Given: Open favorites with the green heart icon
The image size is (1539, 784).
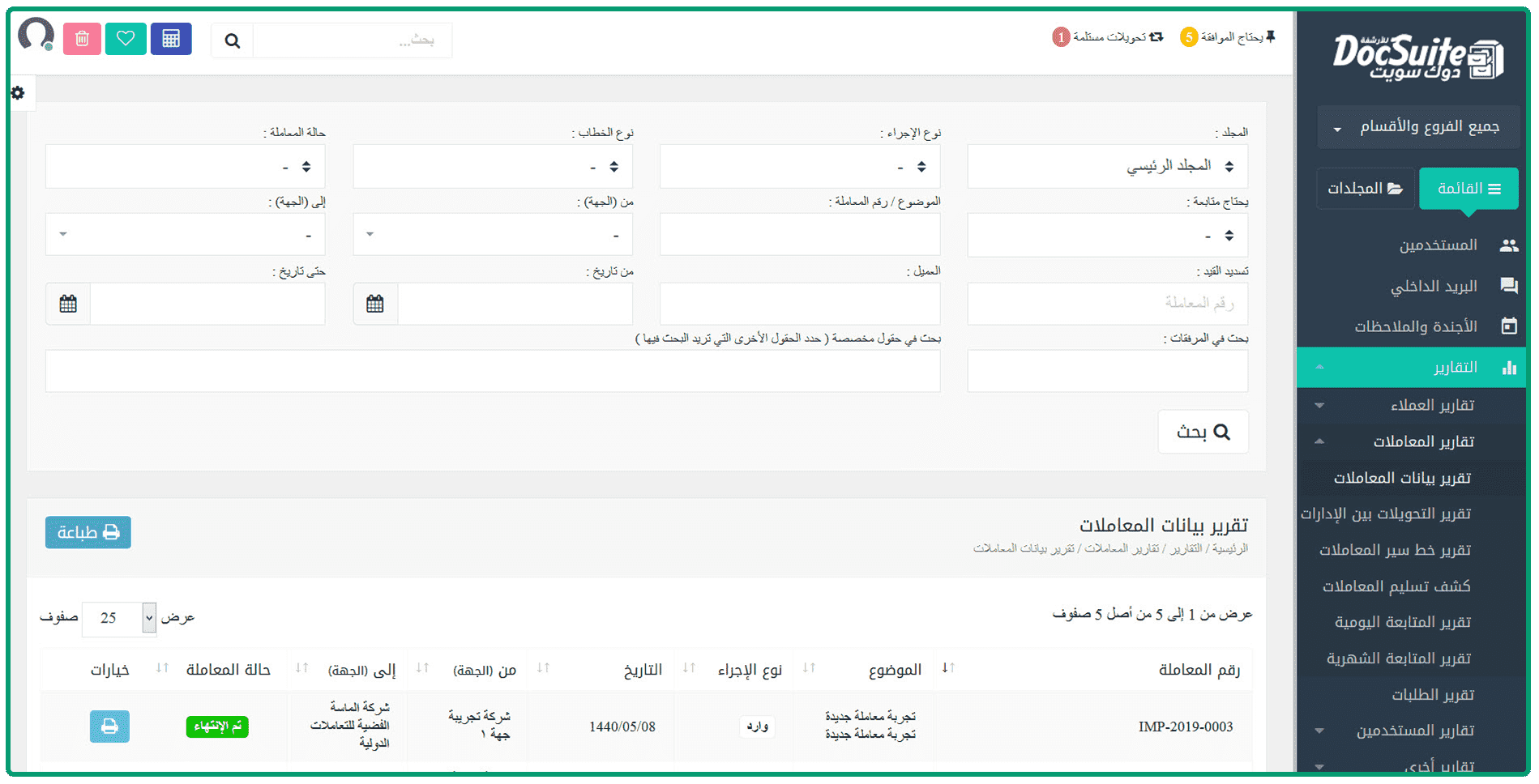Looking at the screenshot, I should pos(126,39).
